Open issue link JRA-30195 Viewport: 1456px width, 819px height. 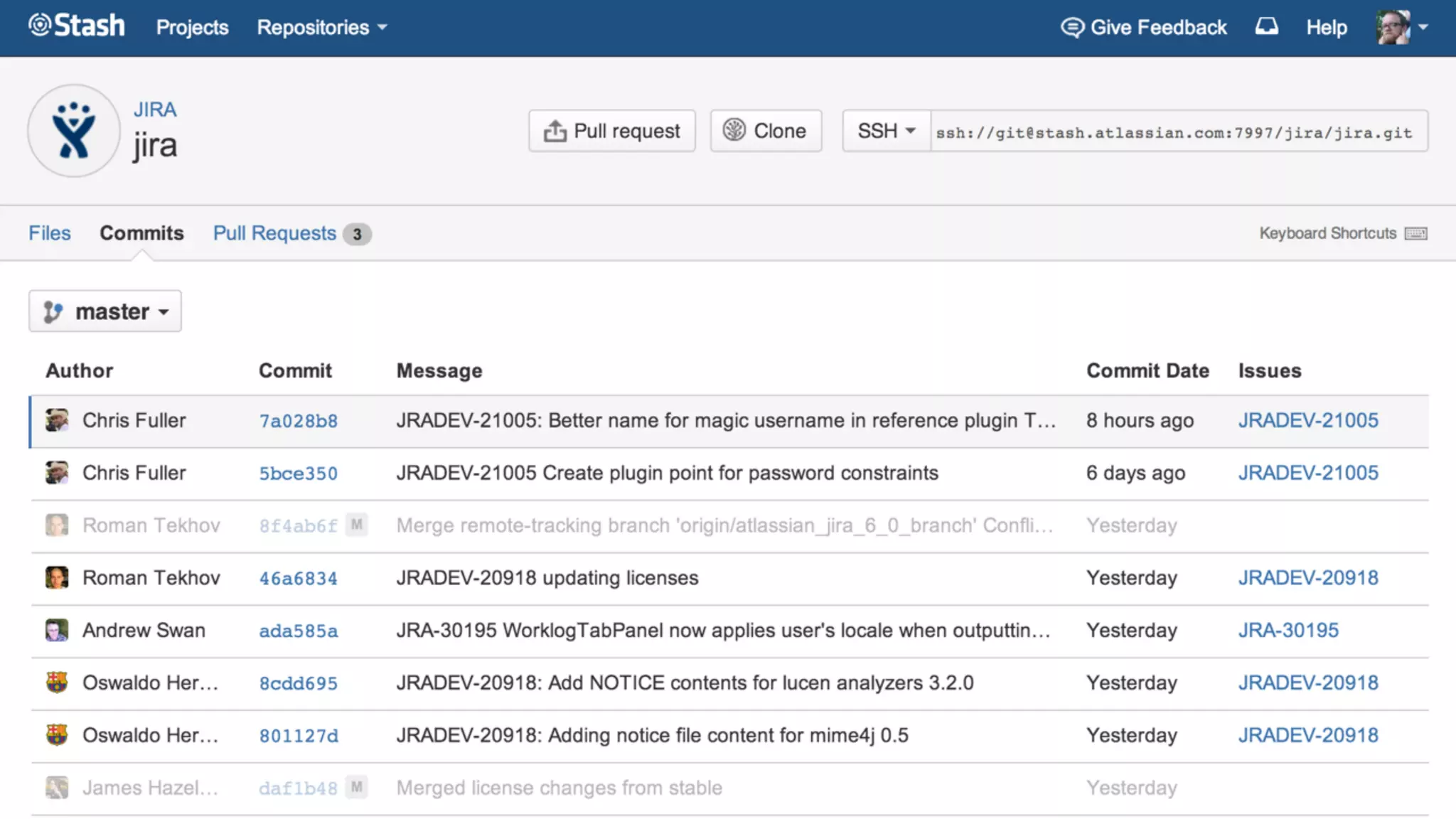click(1288, 630)
